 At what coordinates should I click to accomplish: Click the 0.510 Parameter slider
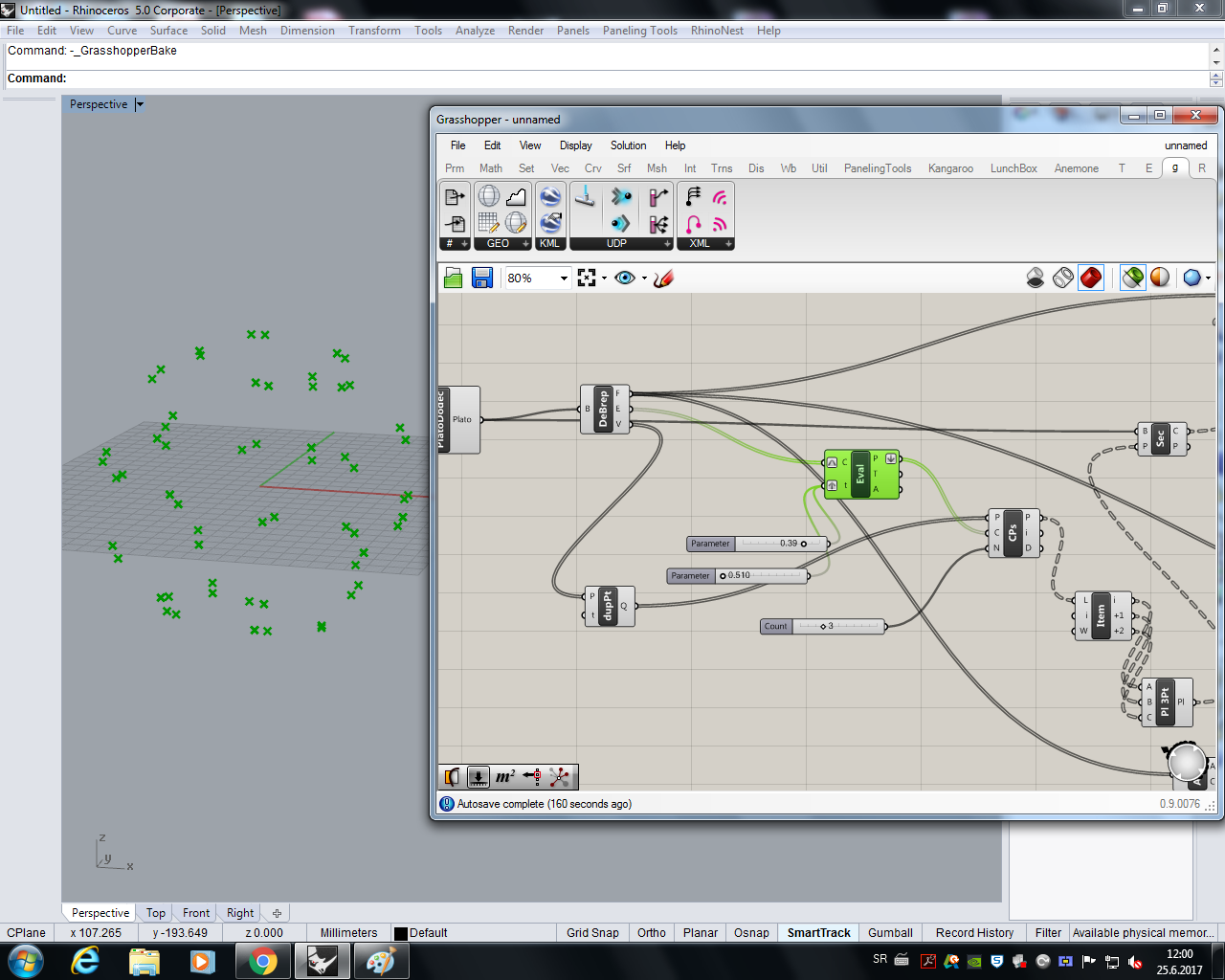[738, 576]
